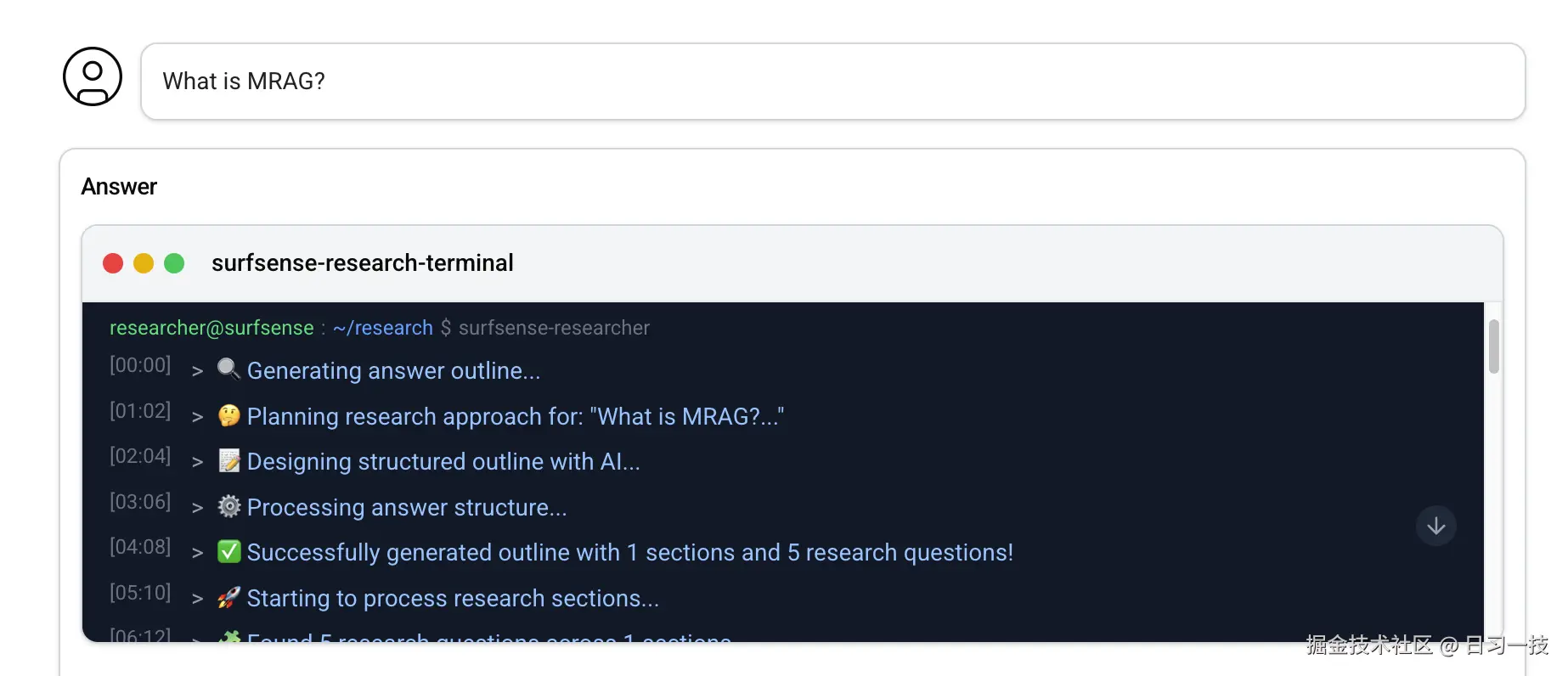Click the gear icon for processing answer structure
The width and height of the screenshot is (1568, 676).
pos(228,506)
